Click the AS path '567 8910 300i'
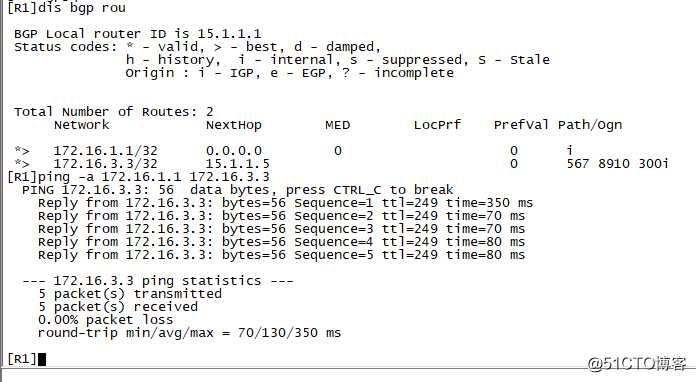Image resolution: width=696 pixels, height=382 pixels. [617, 164]
